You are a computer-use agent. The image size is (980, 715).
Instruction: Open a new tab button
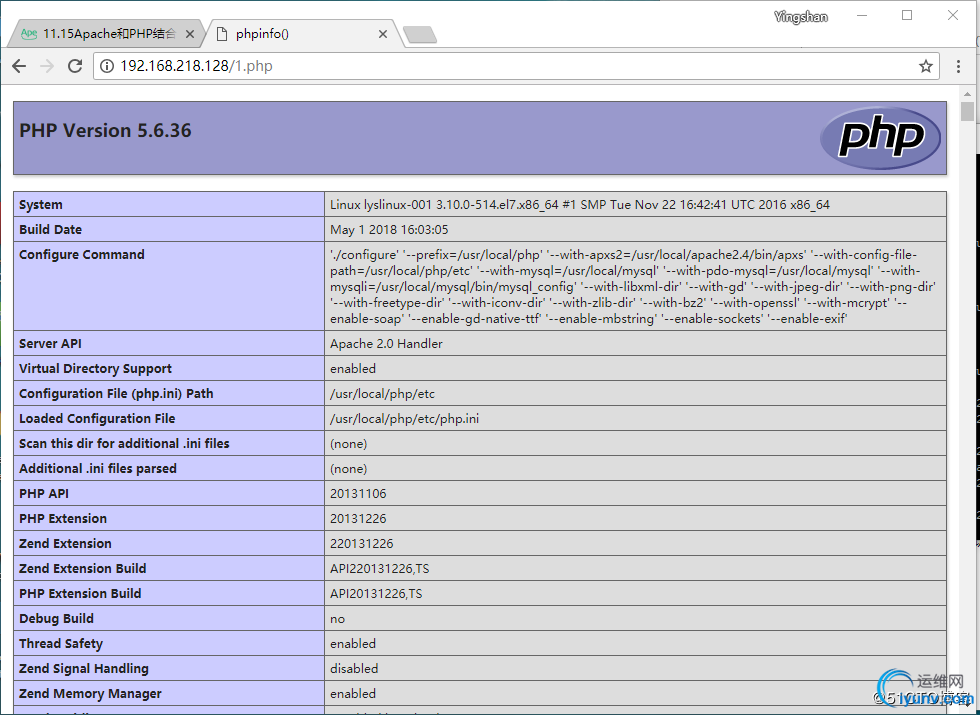tap(420, 35)
